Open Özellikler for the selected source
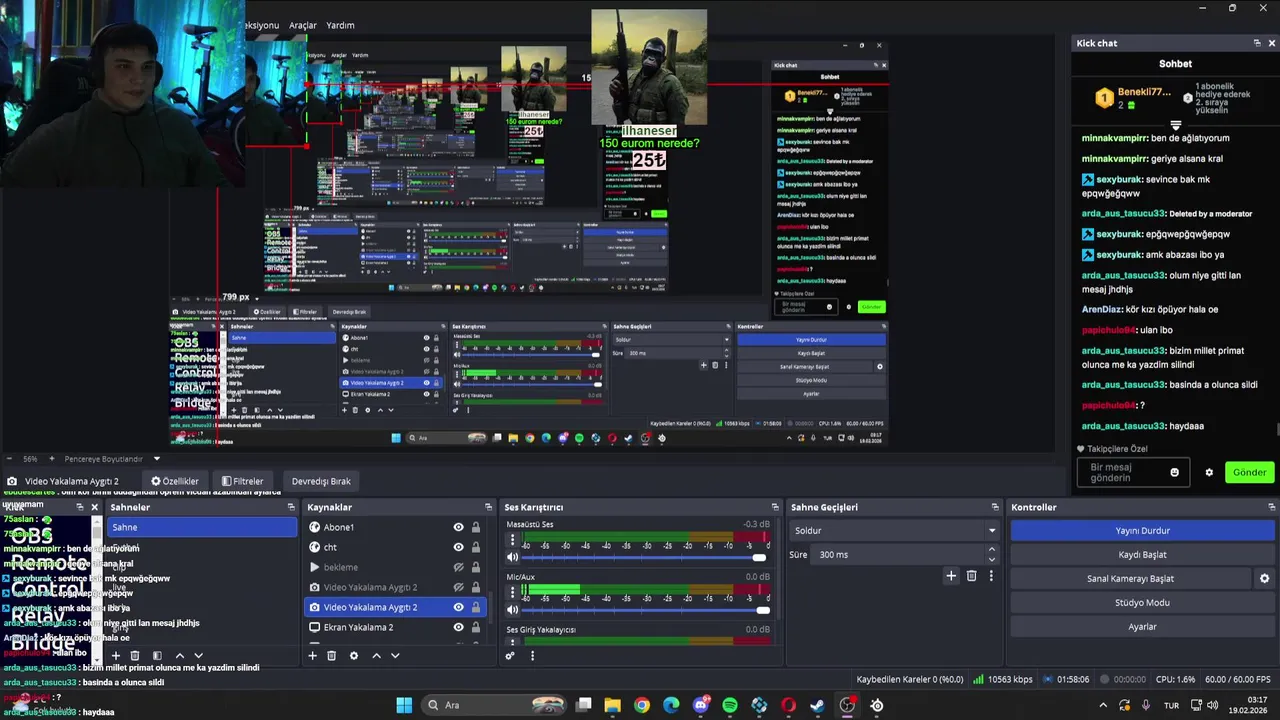The width and height of the screenshot is (1280, 720). pos(175,481)
